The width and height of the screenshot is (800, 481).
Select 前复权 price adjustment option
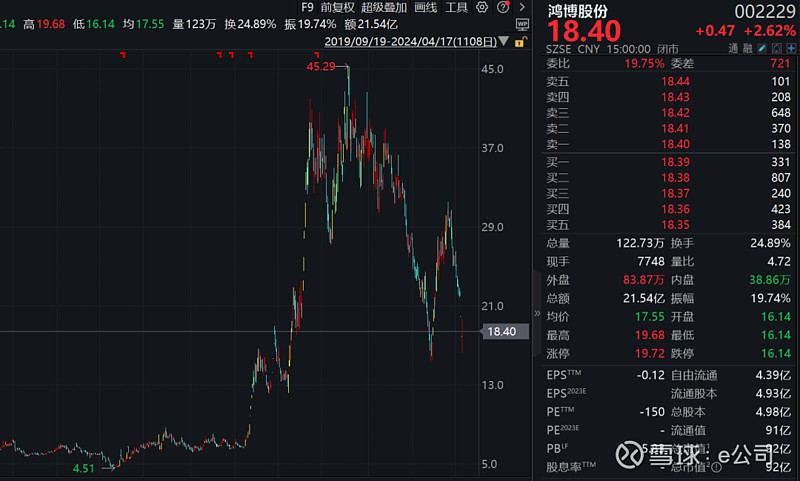[337, 7]
